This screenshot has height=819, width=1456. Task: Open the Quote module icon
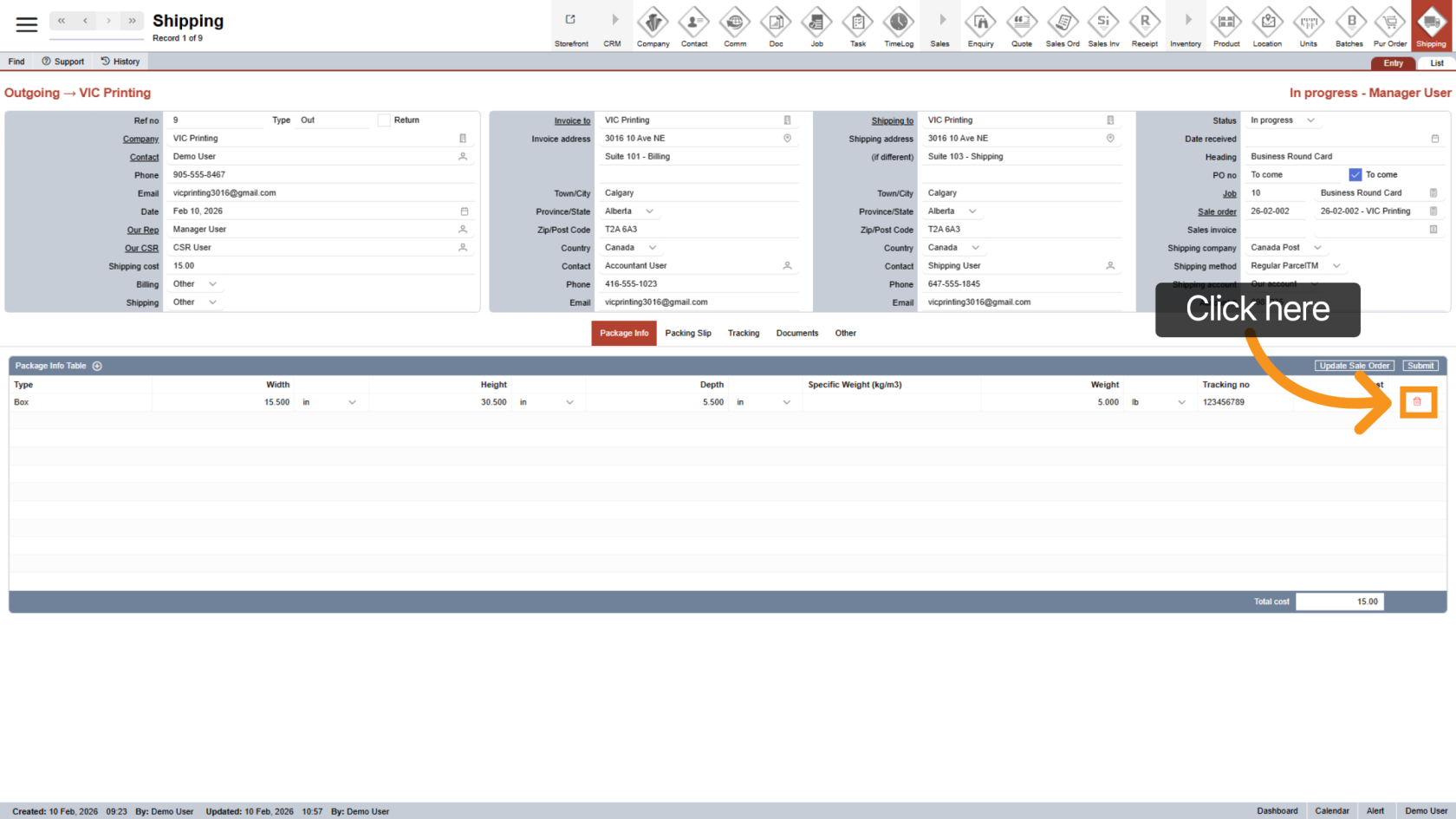[1022, 26]
